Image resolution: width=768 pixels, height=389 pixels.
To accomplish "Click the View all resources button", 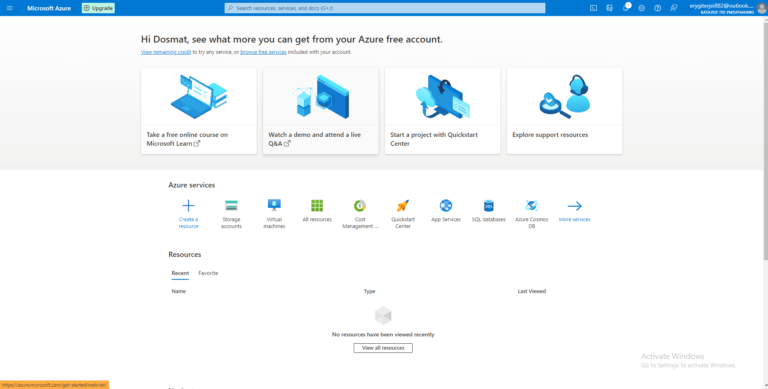I will (x=383, y=348).
